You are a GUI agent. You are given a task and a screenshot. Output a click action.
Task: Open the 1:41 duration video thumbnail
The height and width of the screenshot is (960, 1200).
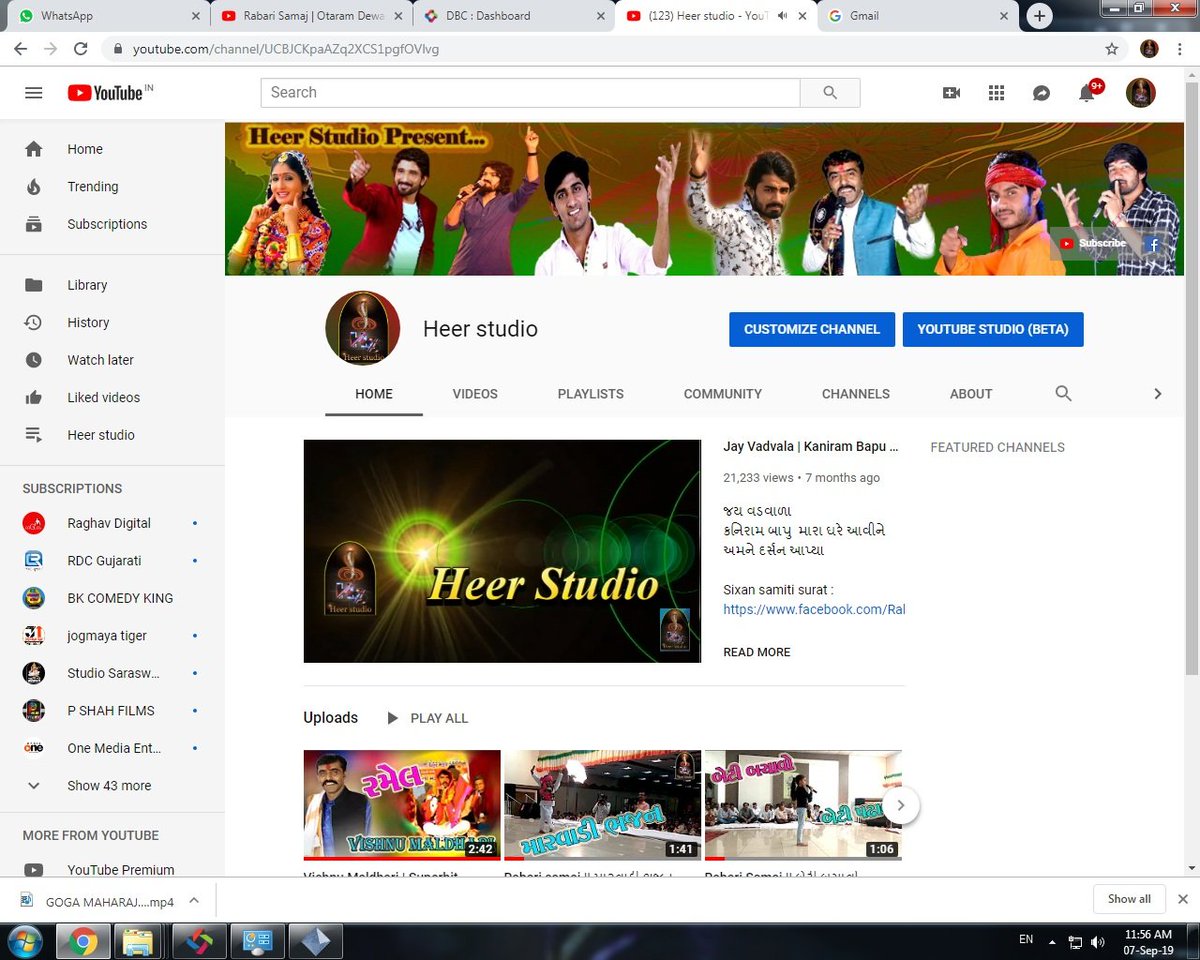[602, 805]
